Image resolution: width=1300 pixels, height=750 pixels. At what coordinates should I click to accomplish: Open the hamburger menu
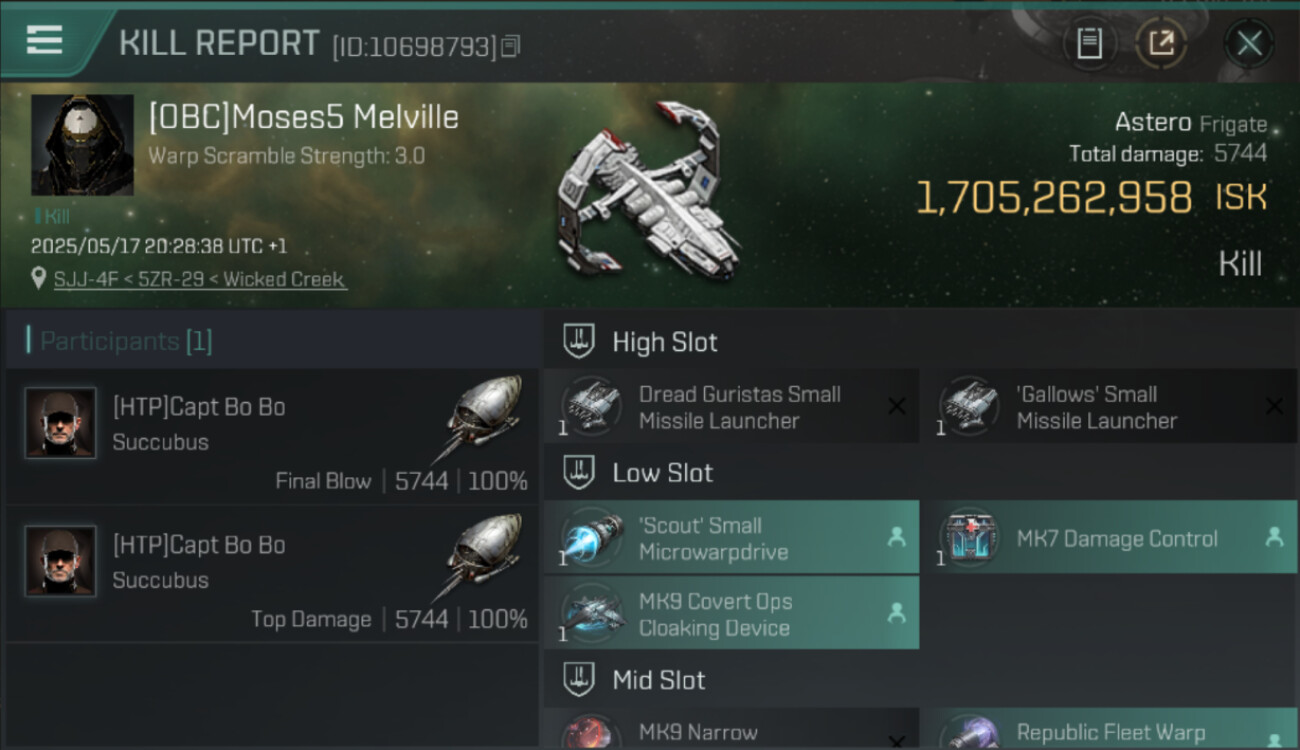(45, 40)
